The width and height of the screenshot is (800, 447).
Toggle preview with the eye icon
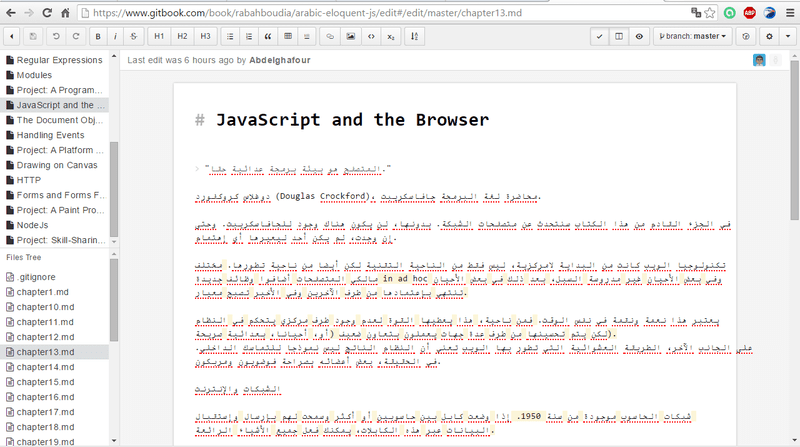[639, 36]
